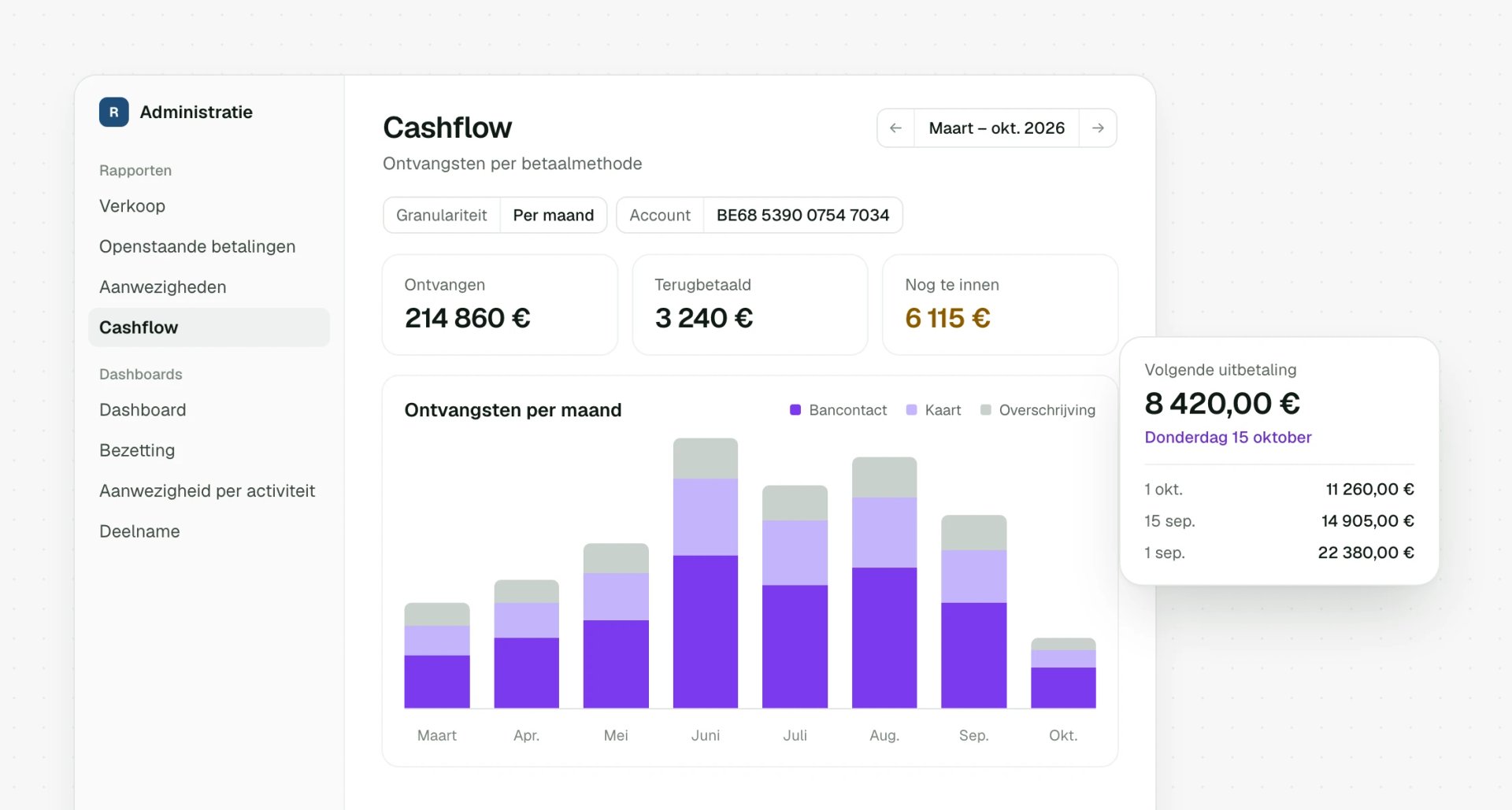The height and width of the screenshot is (810, 1512).
Task: Click the Ontvangsten per maand chart title
Action: pos(513,410)
